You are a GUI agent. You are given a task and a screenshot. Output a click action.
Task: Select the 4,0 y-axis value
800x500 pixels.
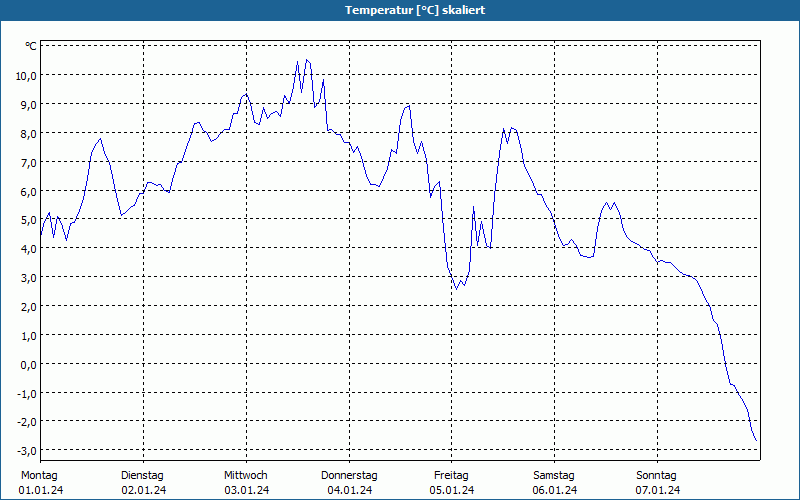click(29, 248)
